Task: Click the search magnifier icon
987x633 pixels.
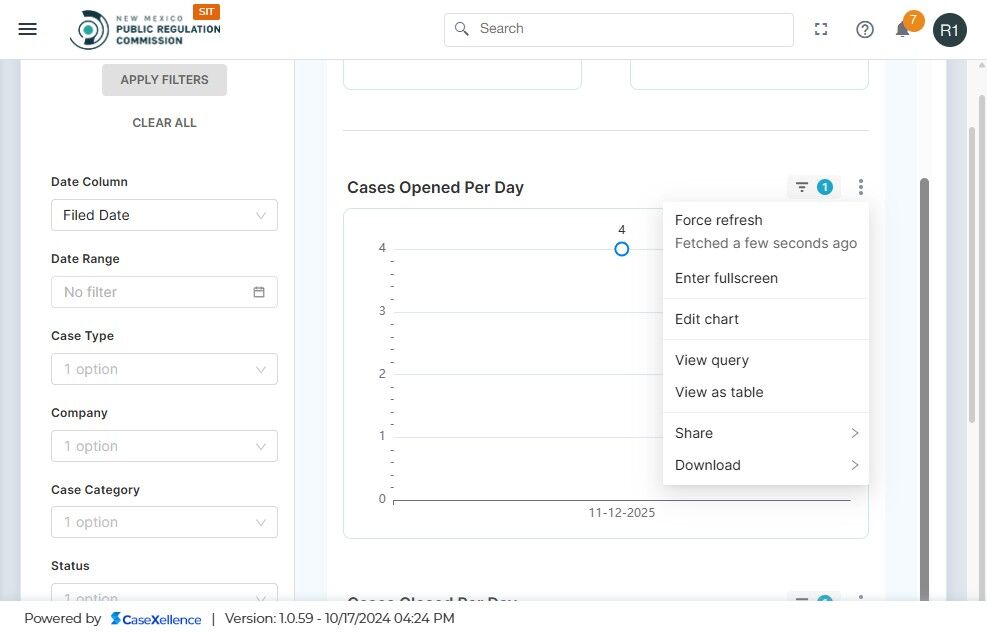Action: [x=461, y=29]
